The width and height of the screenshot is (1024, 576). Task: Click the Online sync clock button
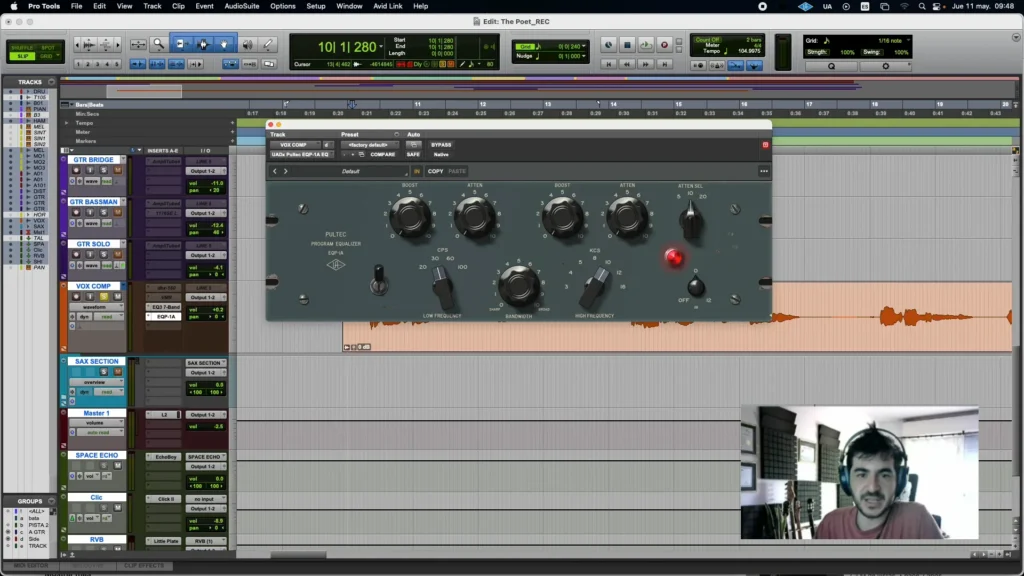tap(608, 44)
